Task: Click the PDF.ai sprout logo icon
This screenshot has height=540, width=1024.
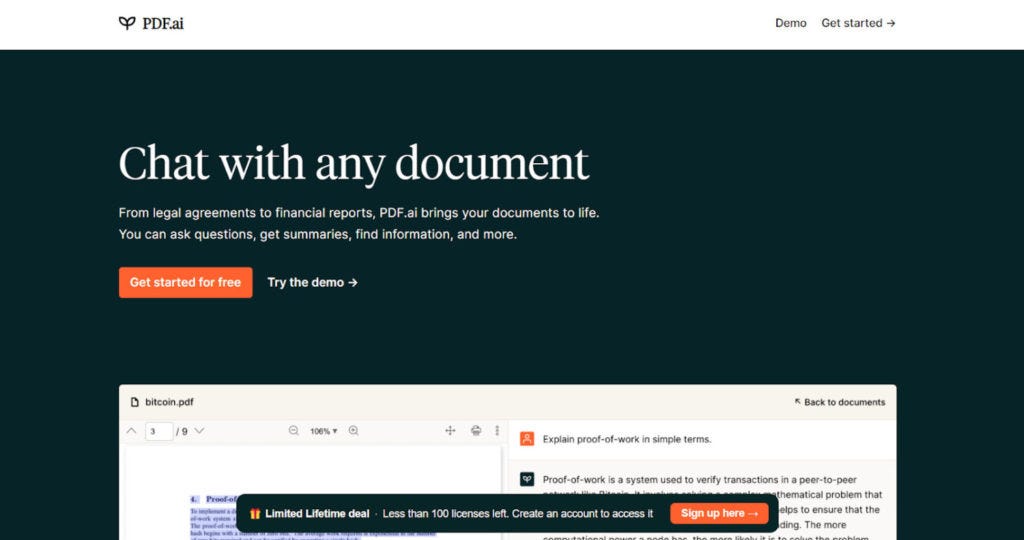Action: 127,23
